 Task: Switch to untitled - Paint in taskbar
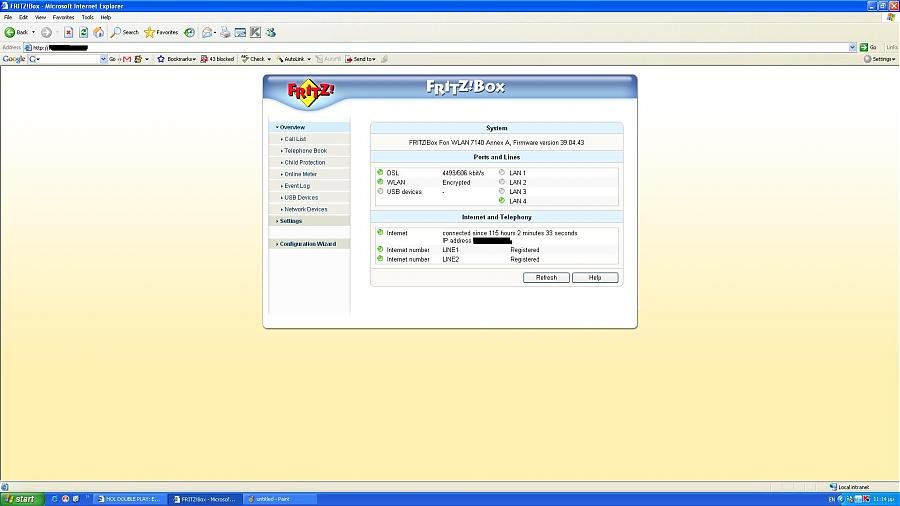coord(270,498)
